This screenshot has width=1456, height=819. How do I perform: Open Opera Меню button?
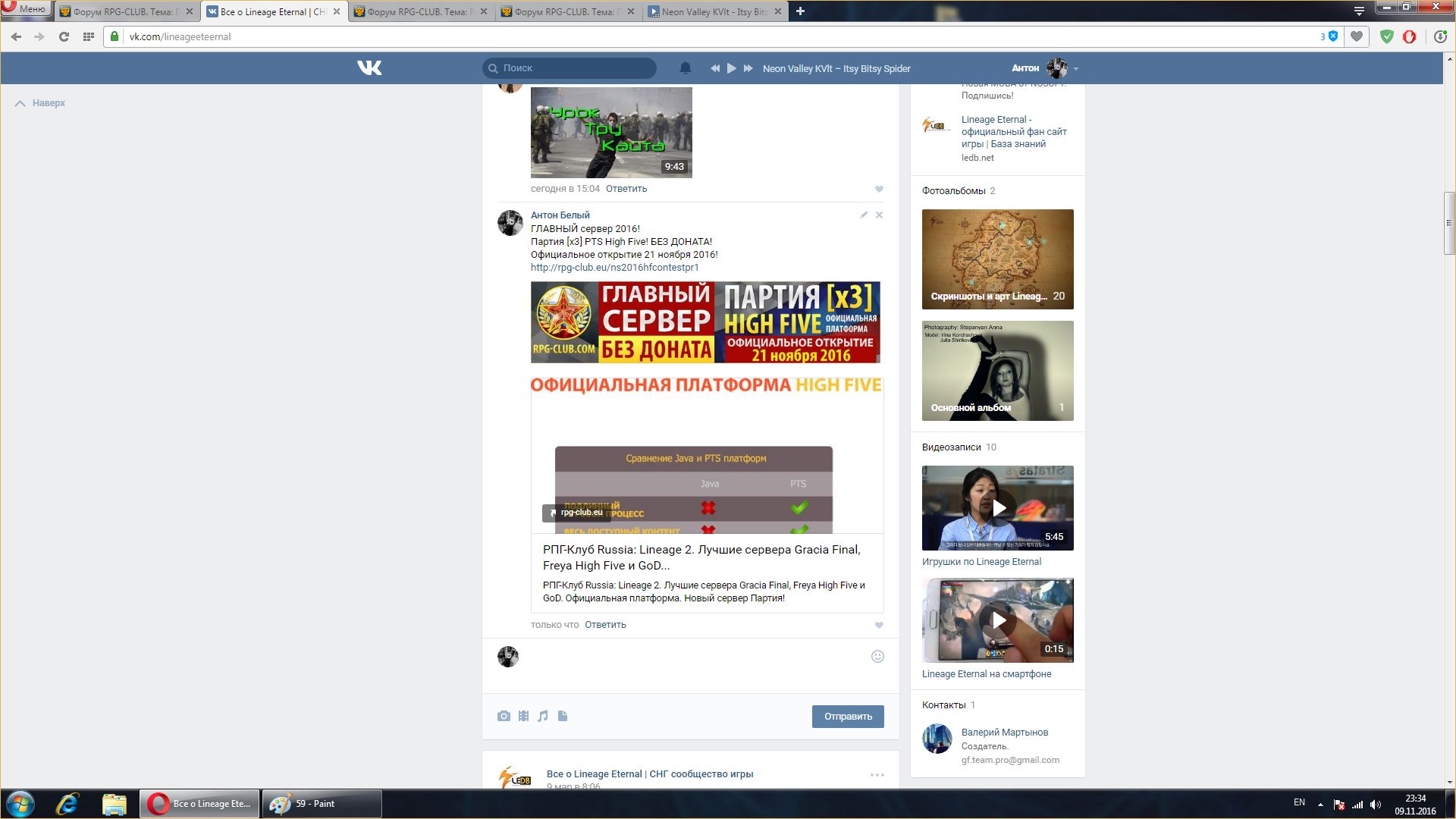(25, 9)
